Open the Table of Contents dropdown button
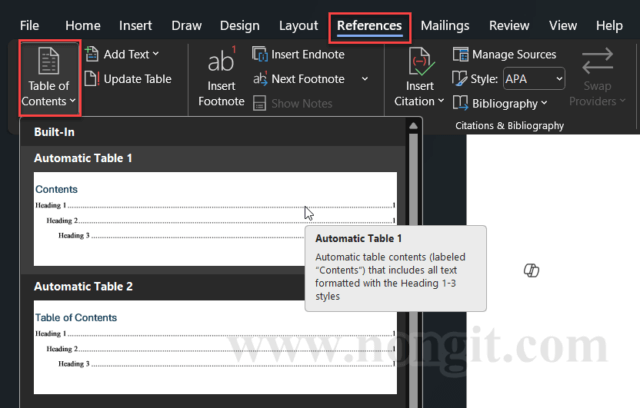This screenshot has height=408, width=640. point(49,78)
